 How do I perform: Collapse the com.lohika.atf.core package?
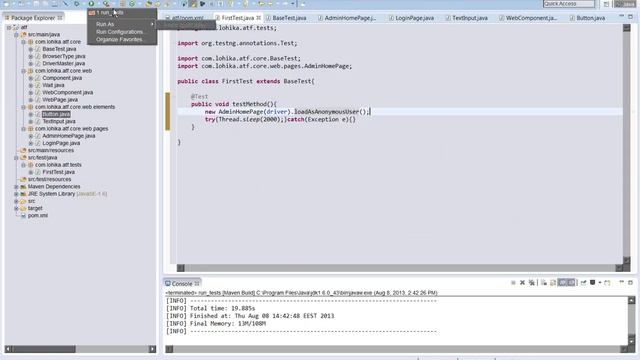coord(24,42)
